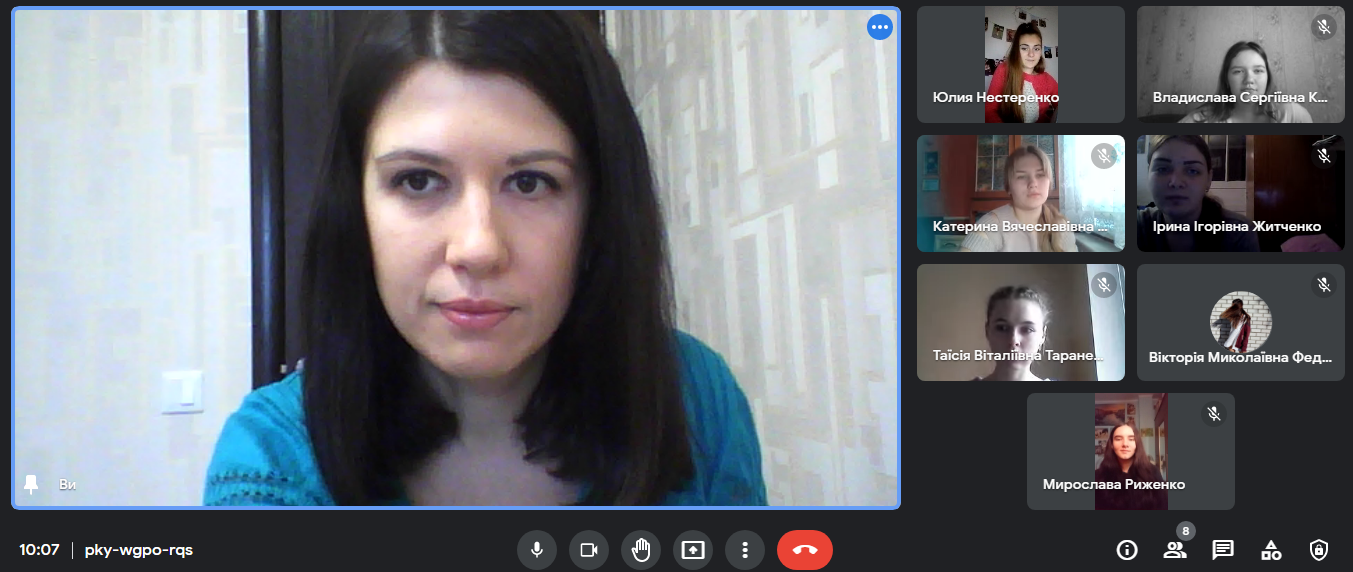Start presenting your screen
The image size is (1353, 572).
point(693,550)
